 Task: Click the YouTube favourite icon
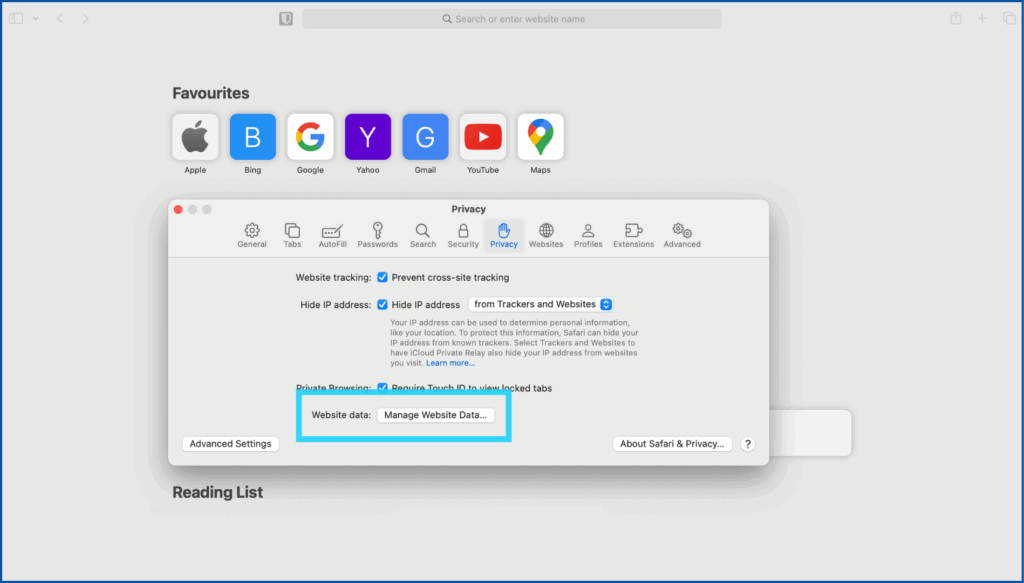point(483,137)
